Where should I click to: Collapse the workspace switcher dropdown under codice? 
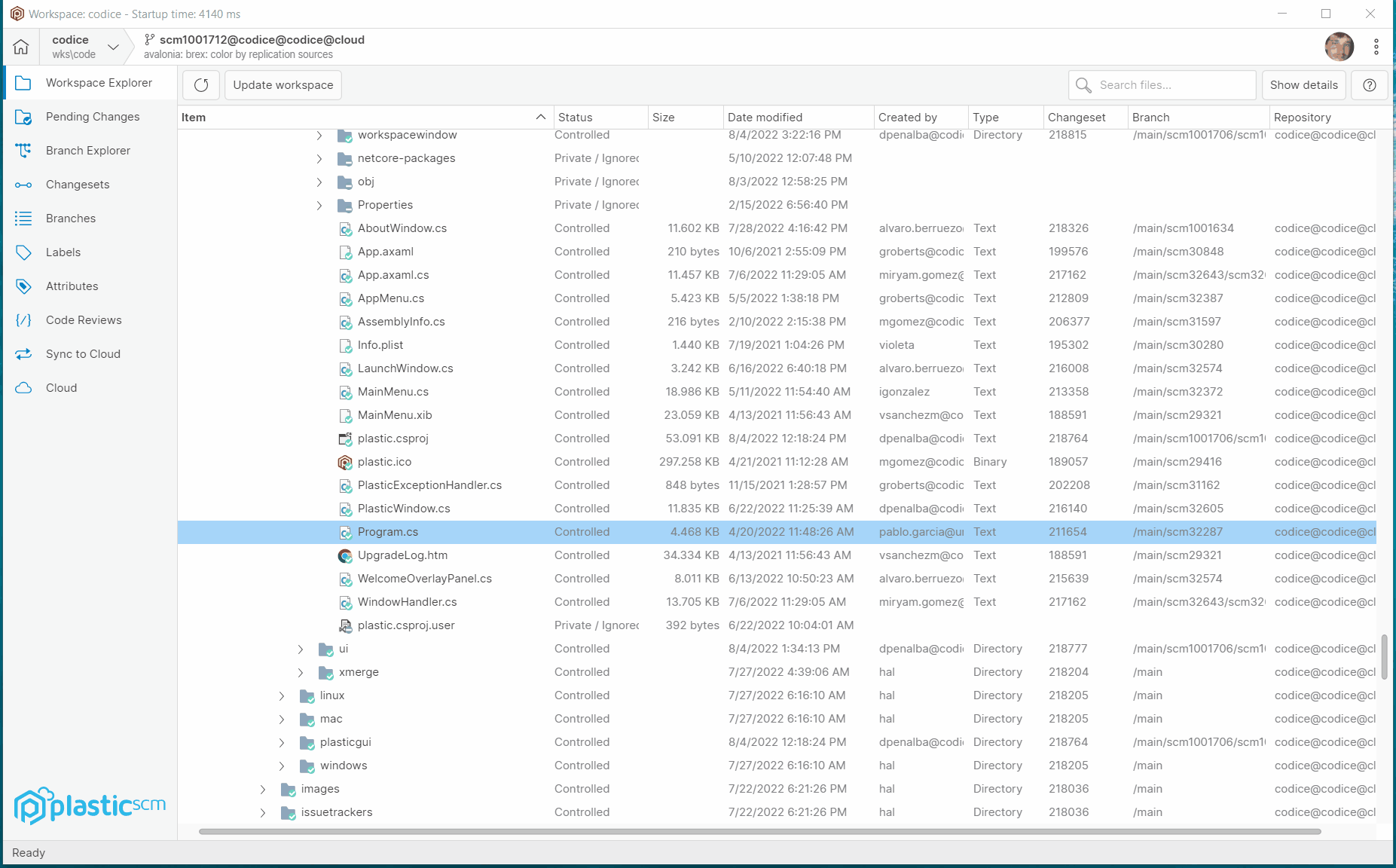coord(113,46)
